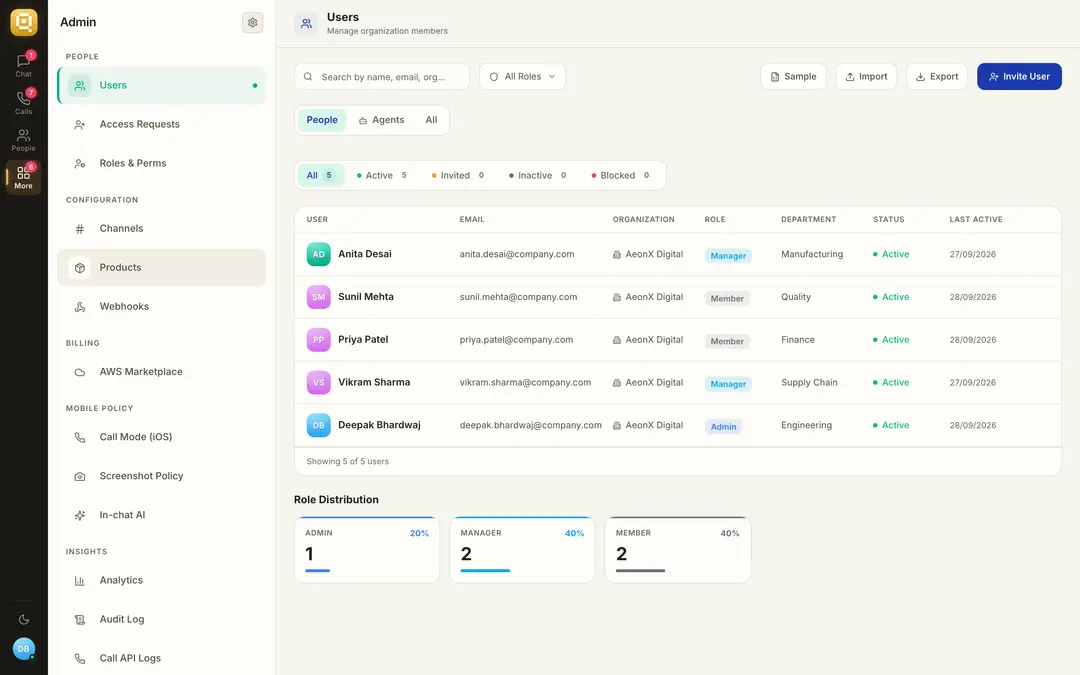Open the app logo in the top-left corner
1080x675 pixels.
23,22
